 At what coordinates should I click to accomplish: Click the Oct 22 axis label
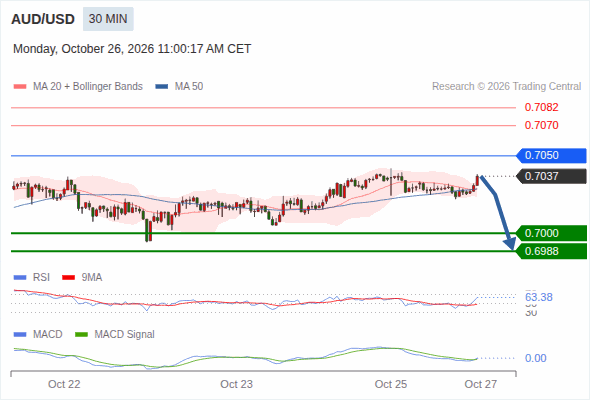point(64,384)
